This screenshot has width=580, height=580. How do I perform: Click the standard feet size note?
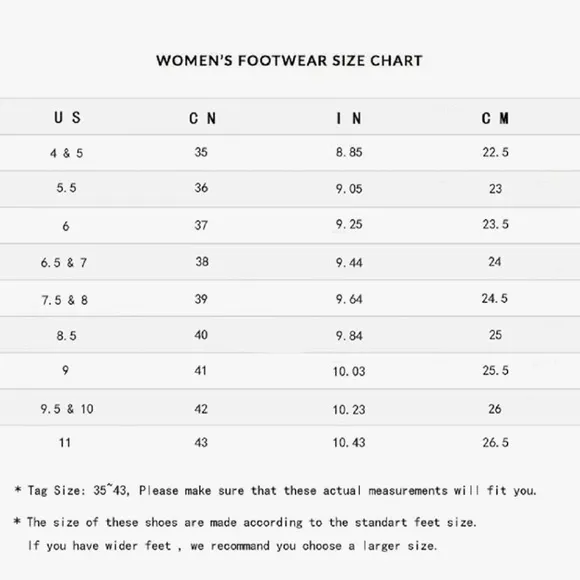(x=245, y=522)
